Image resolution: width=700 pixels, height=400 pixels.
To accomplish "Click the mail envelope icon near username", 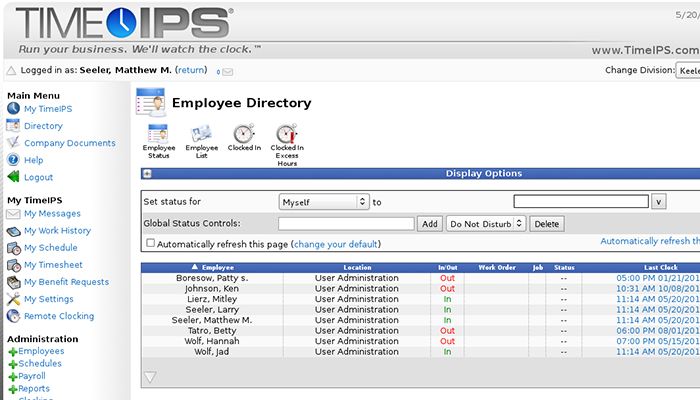I will (x=226, y=72).
